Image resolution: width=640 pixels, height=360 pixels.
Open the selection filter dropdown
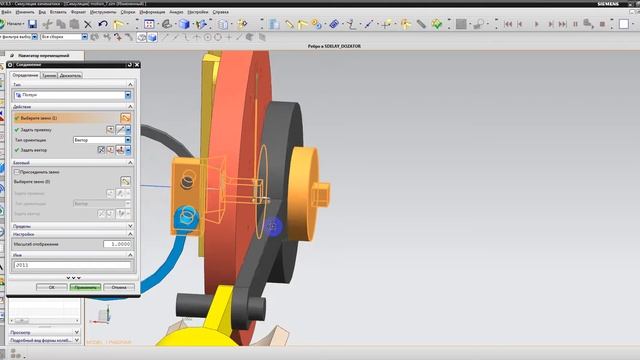tap(35, 37)
